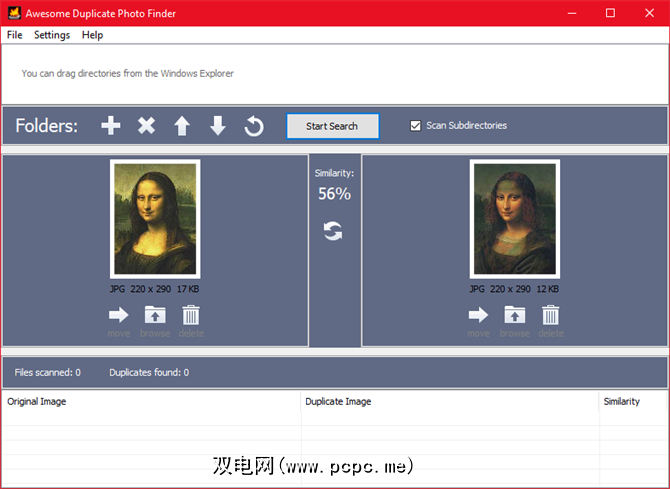
Task: Click the delete trash icon under left image
Action: click(191, 315)
